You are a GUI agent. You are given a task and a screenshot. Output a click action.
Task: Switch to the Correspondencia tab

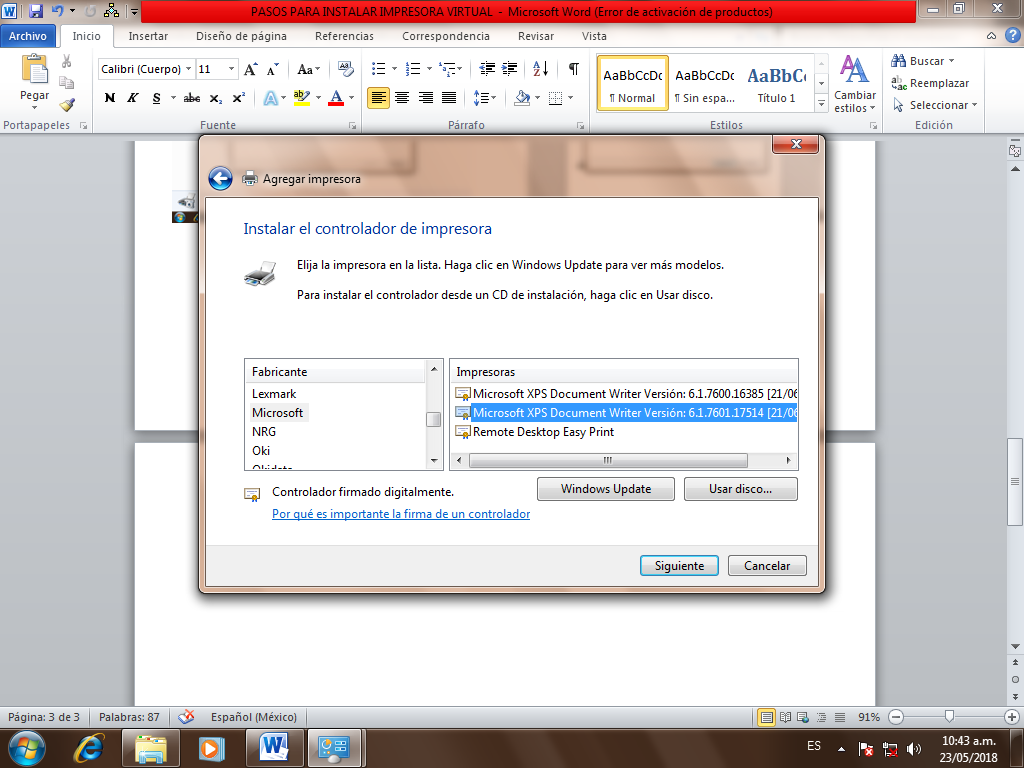pos(445,36)
